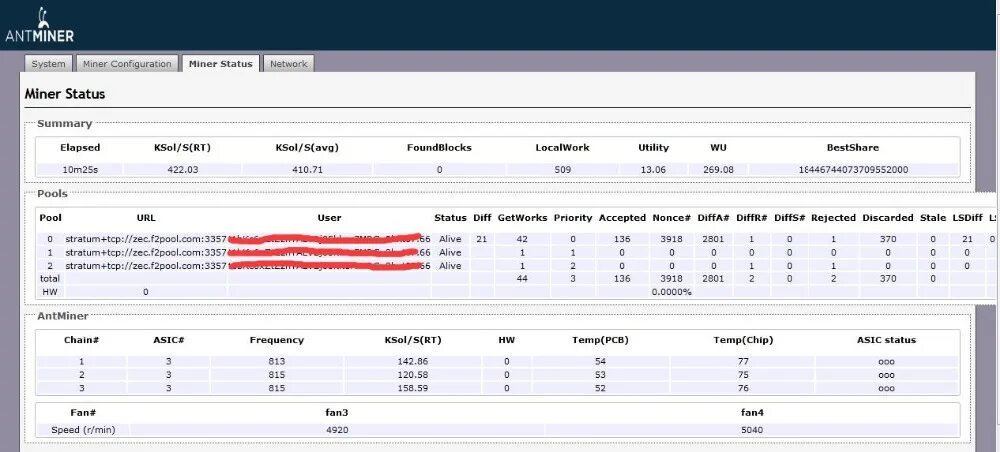The width and height of the screenshot is (1000, 452).
Task: Click the FoundBlocks column header
Action: click(439, 147)
